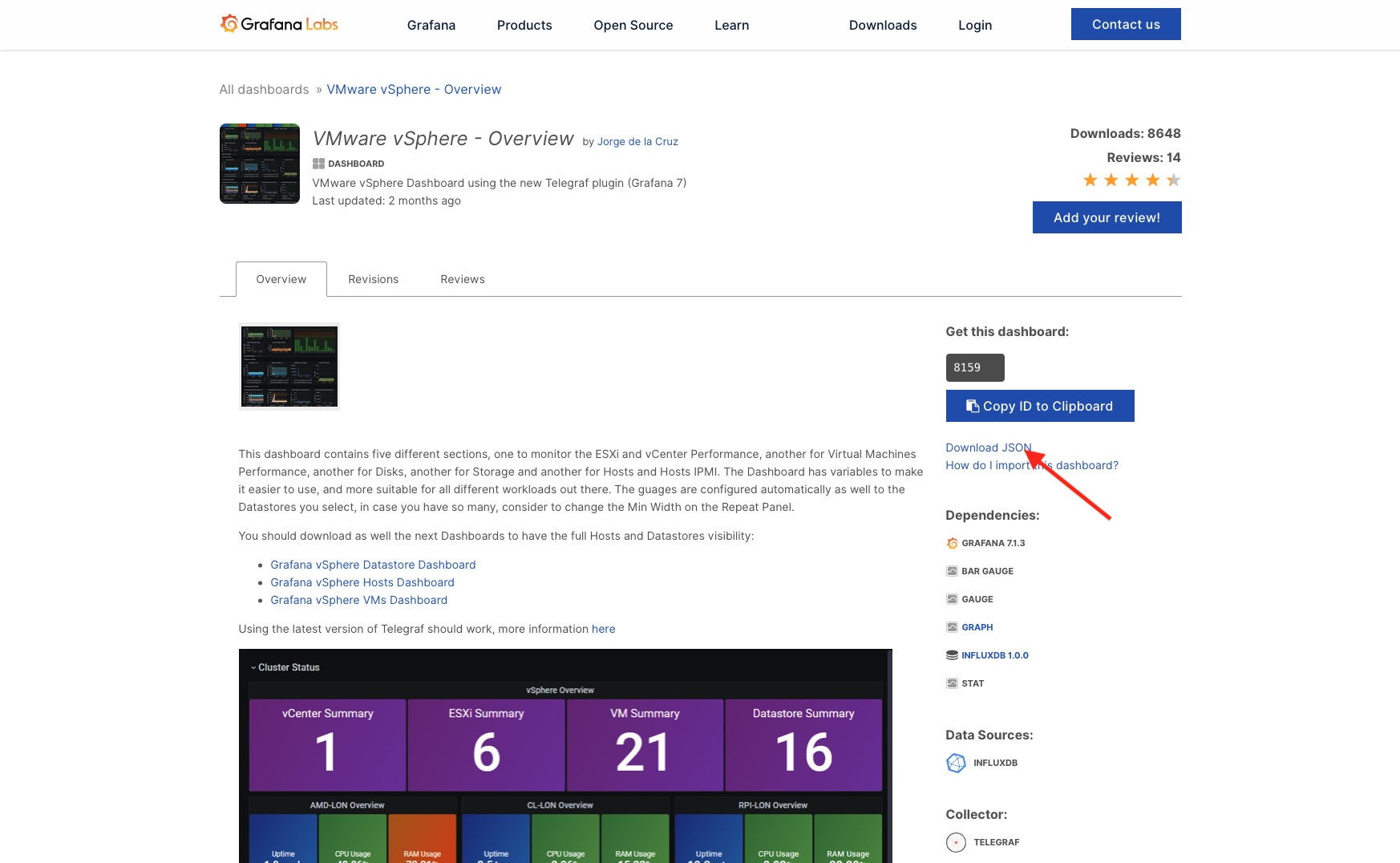Click the BAR GAUGE dependency label

[x=988, y=571]
